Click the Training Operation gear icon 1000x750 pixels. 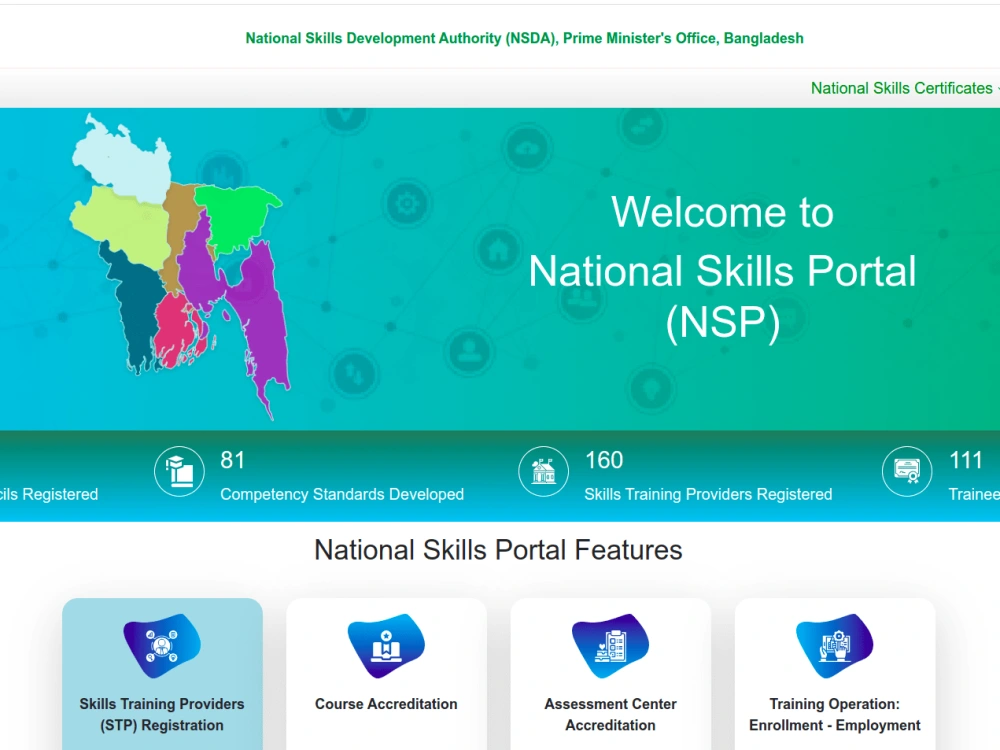[x=835, y=645]
